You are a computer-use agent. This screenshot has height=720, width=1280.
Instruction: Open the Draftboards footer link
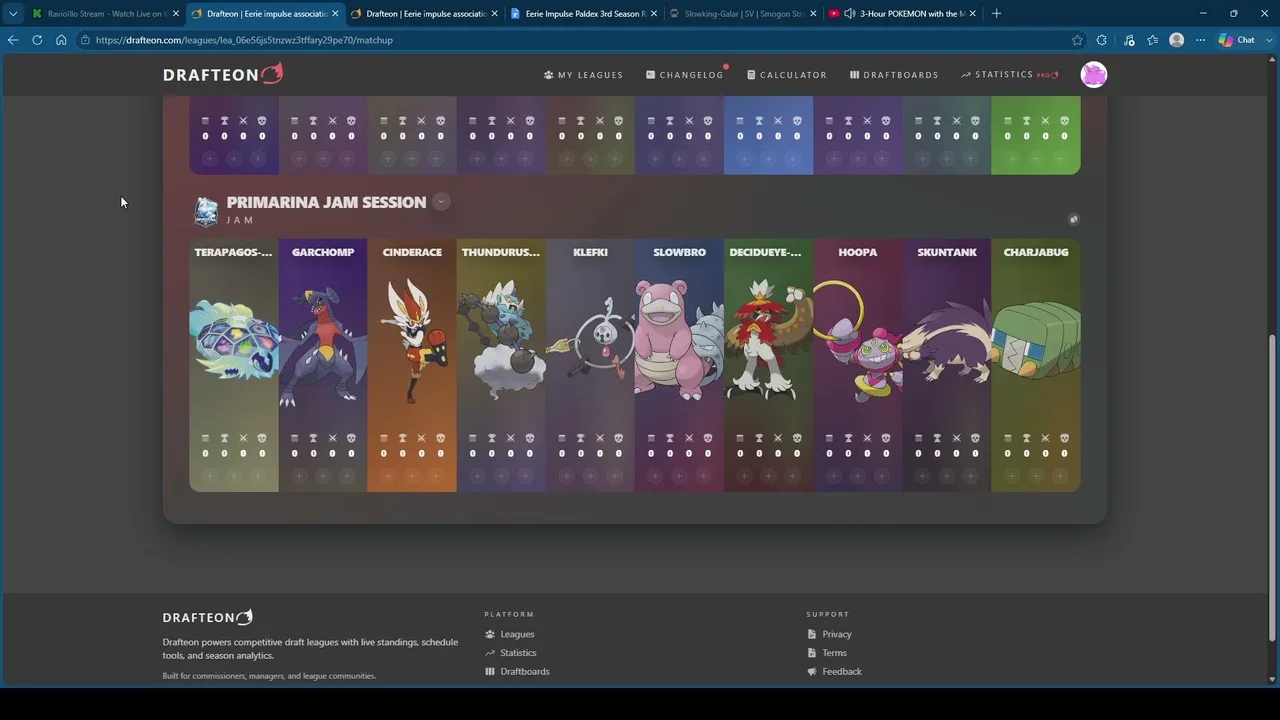(517, 672)
